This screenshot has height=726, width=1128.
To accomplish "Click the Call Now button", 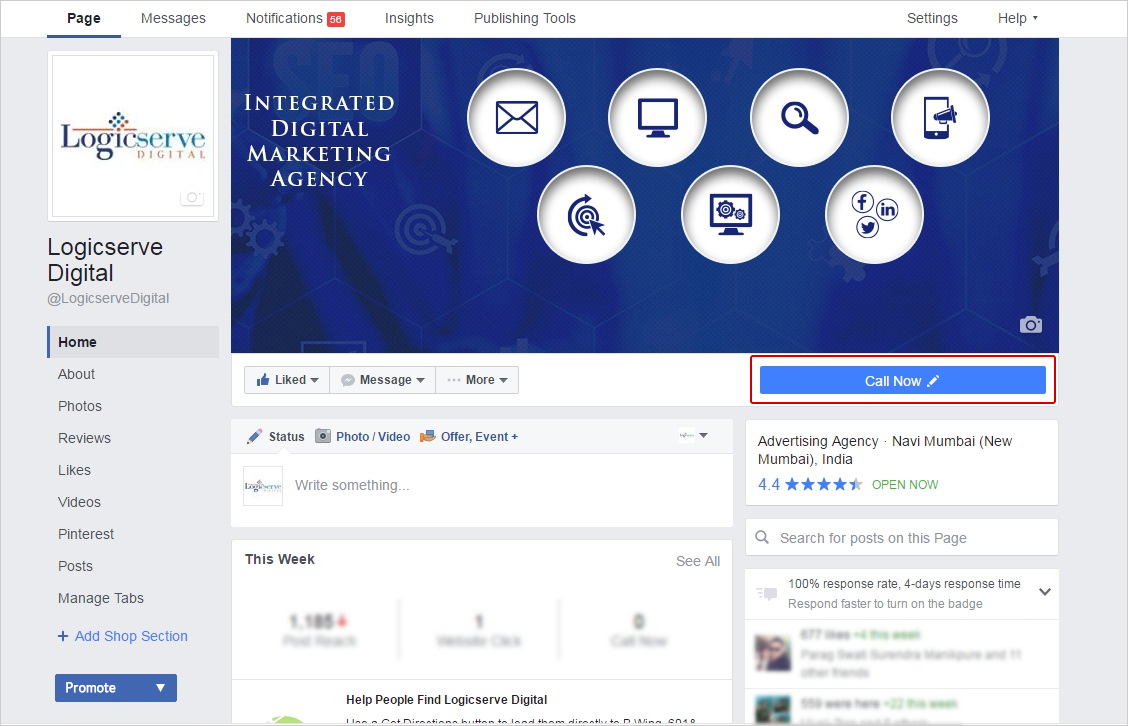I will click(x=902, y=381).
